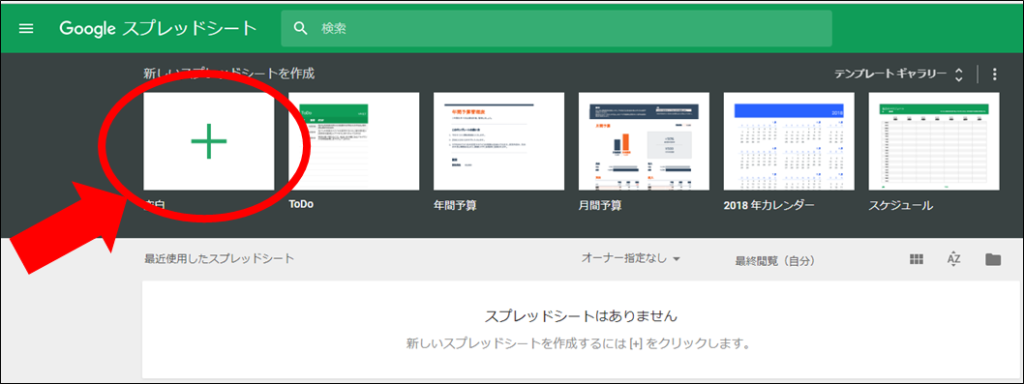Viewport: 1024px width, 384px height.
Task: Click the テンプレート ギャラリー up-down arrows
Action: (958, 74)
